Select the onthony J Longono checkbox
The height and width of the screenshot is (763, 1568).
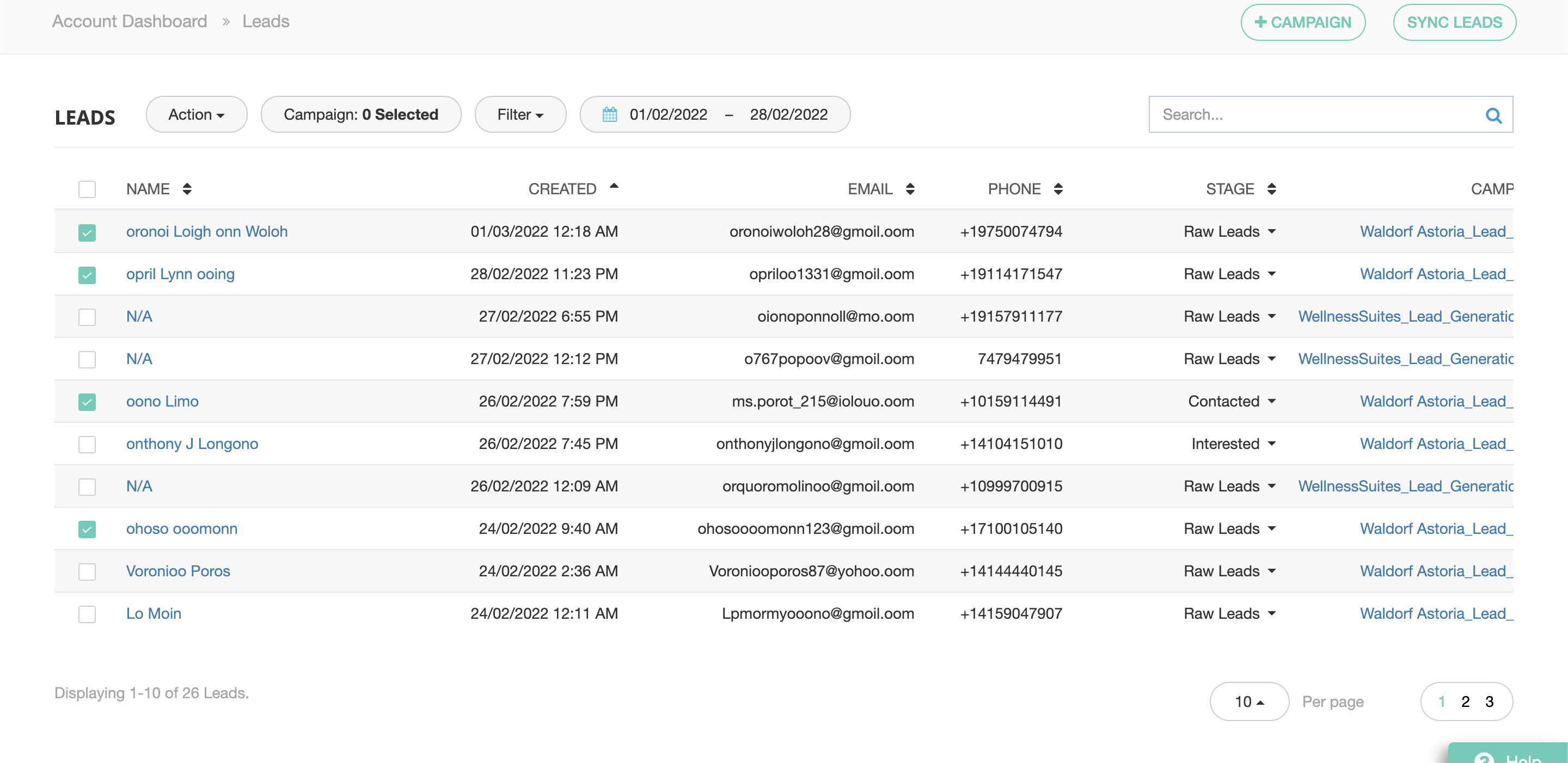(87, 444)
